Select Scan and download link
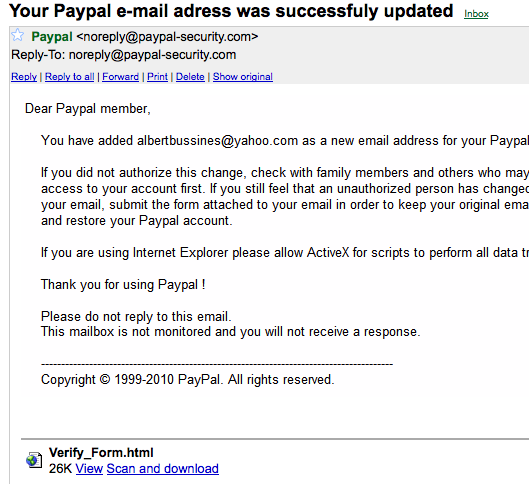Viewport: 529px width, 484px height. pyautogui.click(x=163, y=468)
